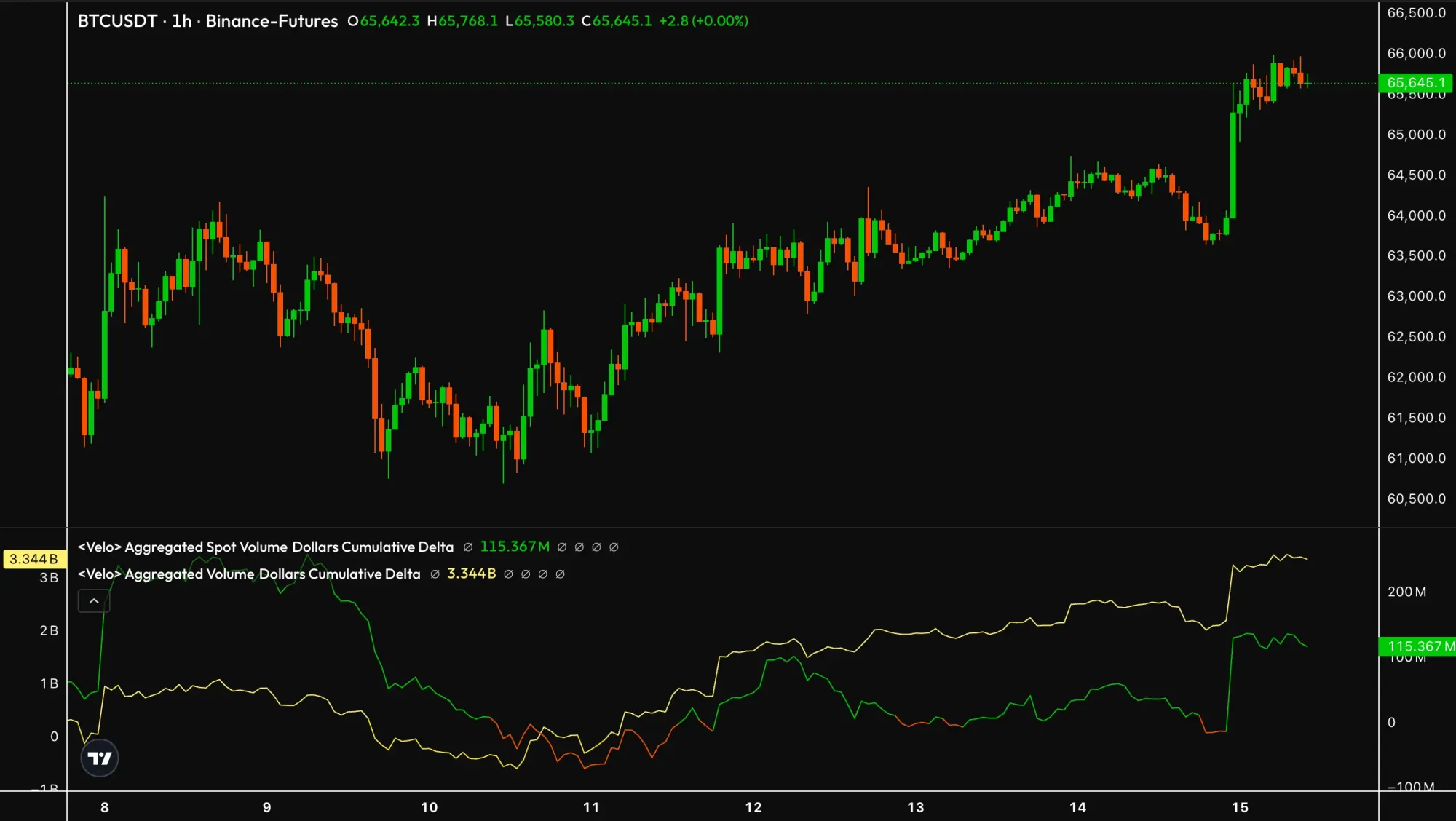Click the 60,500.0 price axis label
The width and height of the screenshot is (1456, 821).
click(1416, 499)
